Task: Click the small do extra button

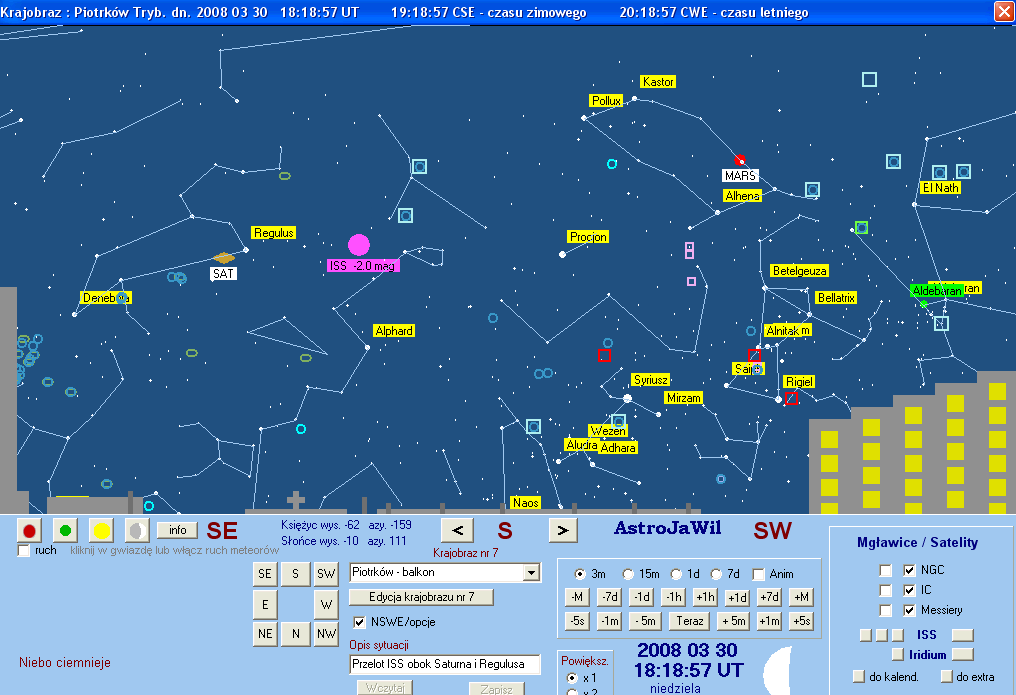Action: (x=947, y=676)
